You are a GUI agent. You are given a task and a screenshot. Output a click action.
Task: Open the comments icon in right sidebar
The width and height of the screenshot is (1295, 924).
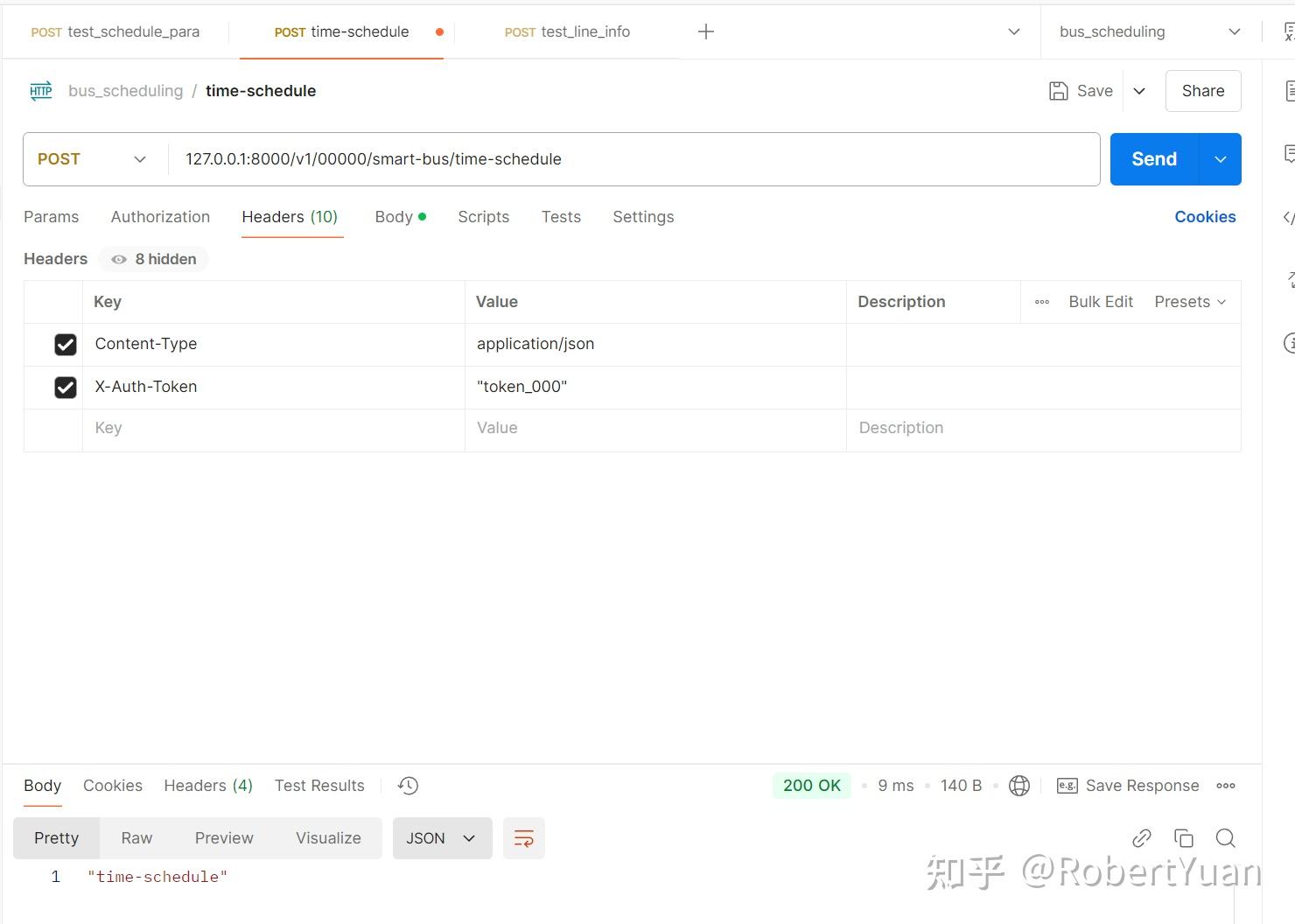[x=1289, y=154]
